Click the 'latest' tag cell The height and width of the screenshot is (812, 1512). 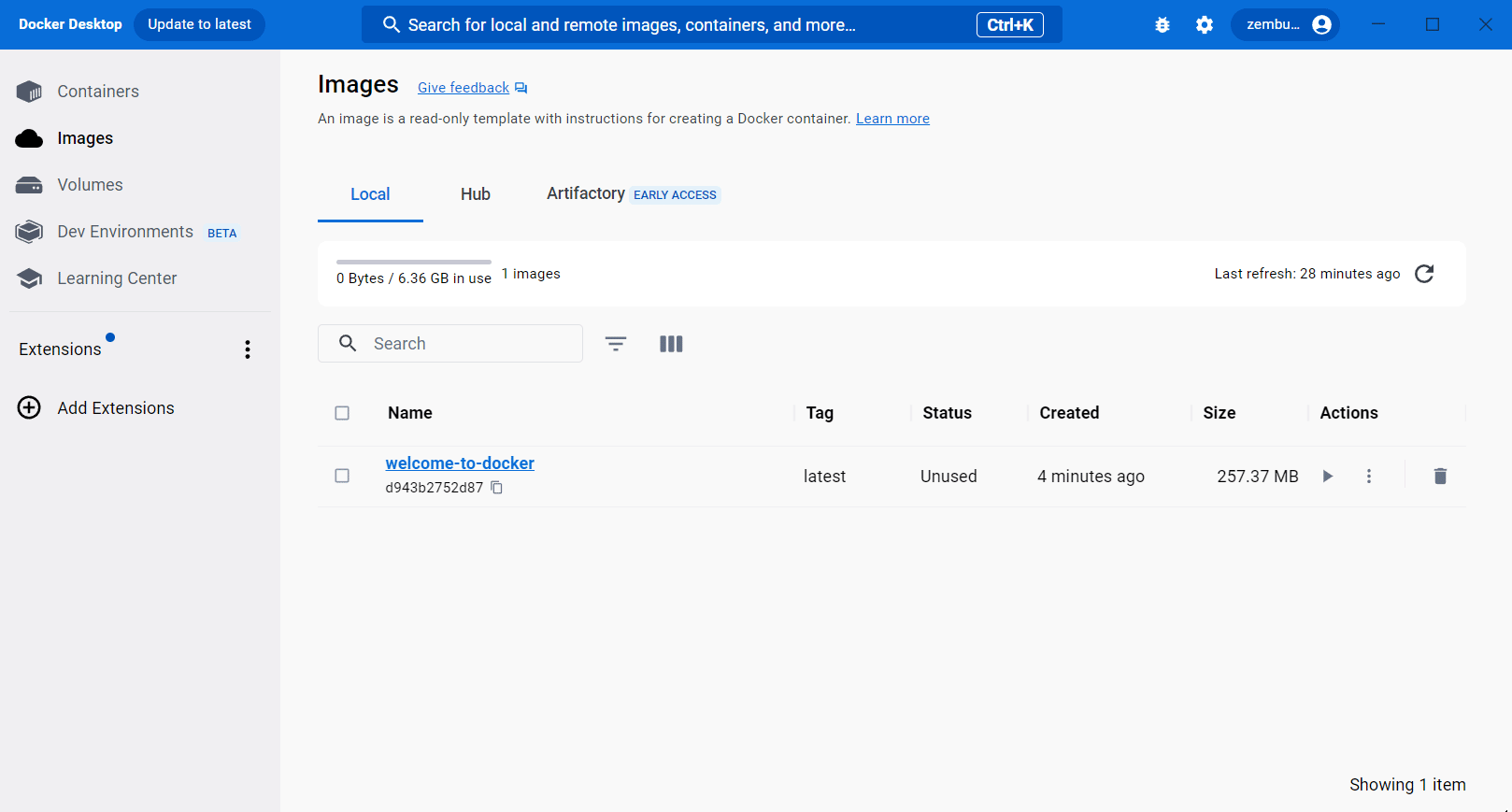pos(824,477)
